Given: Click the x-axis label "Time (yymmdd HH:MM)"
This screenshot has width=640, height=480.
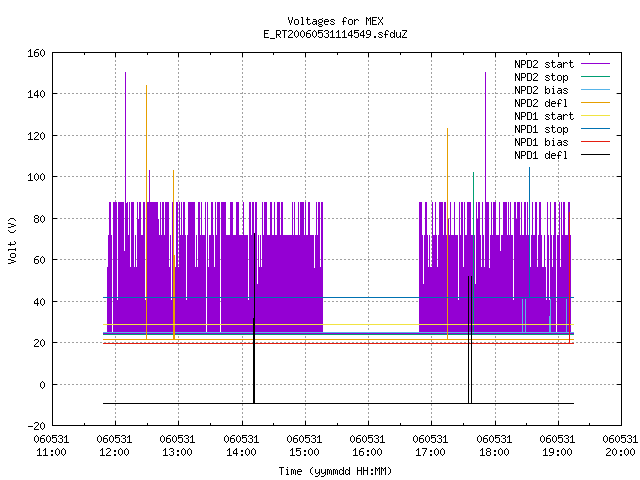Looking at the screenshot, I should coord(335,471).
